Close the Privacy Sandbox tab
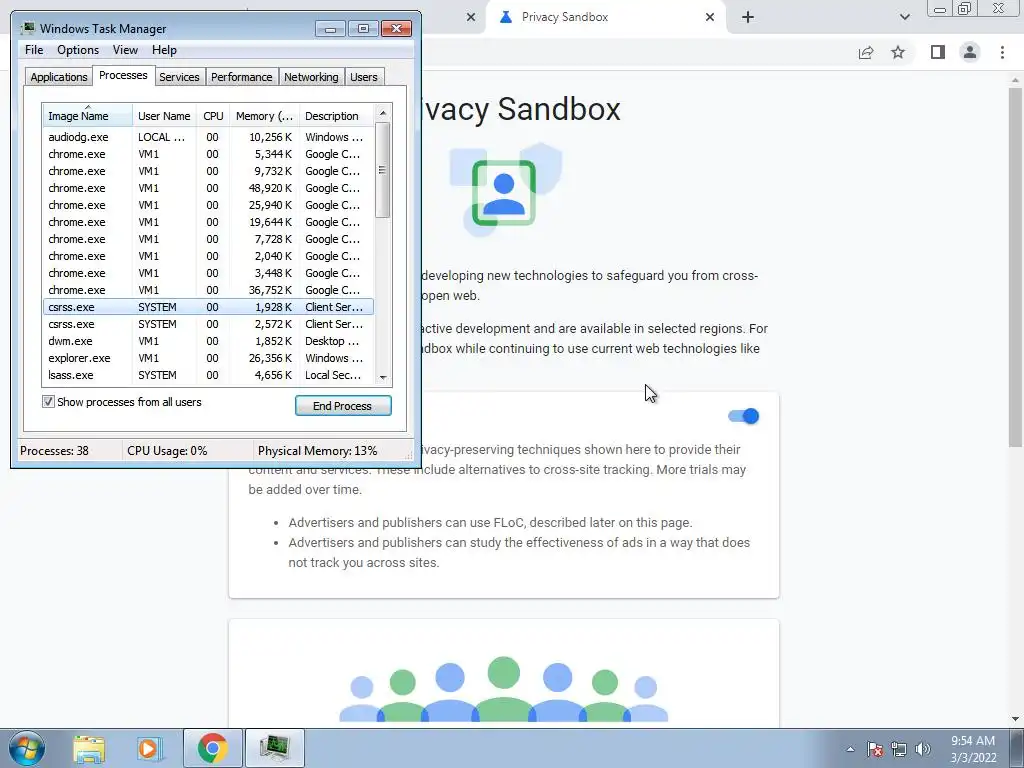1024x768 pixels. (710, 18)
